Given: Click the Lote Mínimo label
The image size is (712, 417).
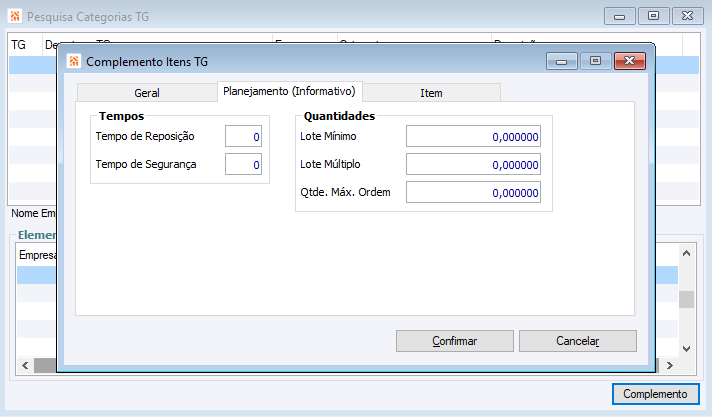Looking at the screenshot, I should [328, 136].
